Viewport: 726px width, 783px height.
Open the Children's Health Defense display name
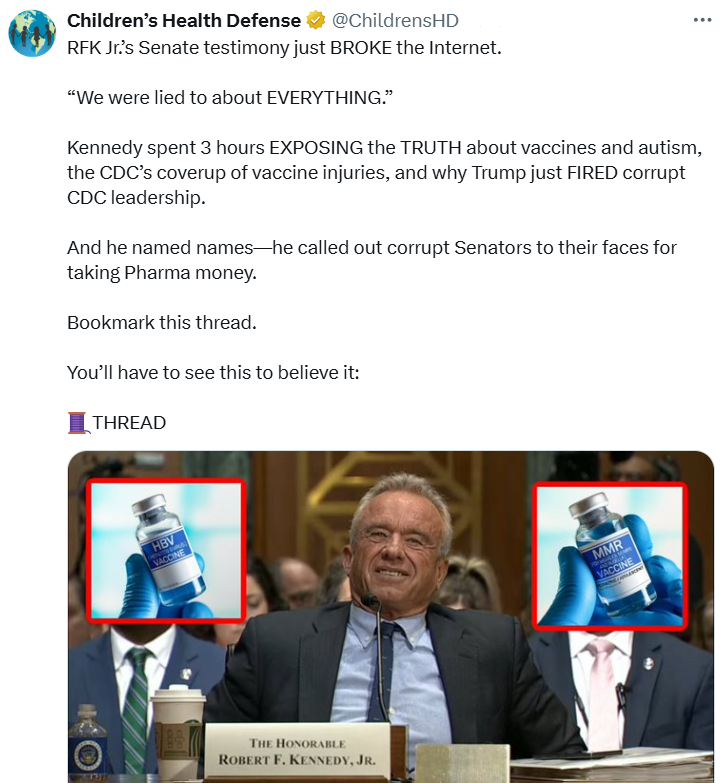tap(184, 20)
